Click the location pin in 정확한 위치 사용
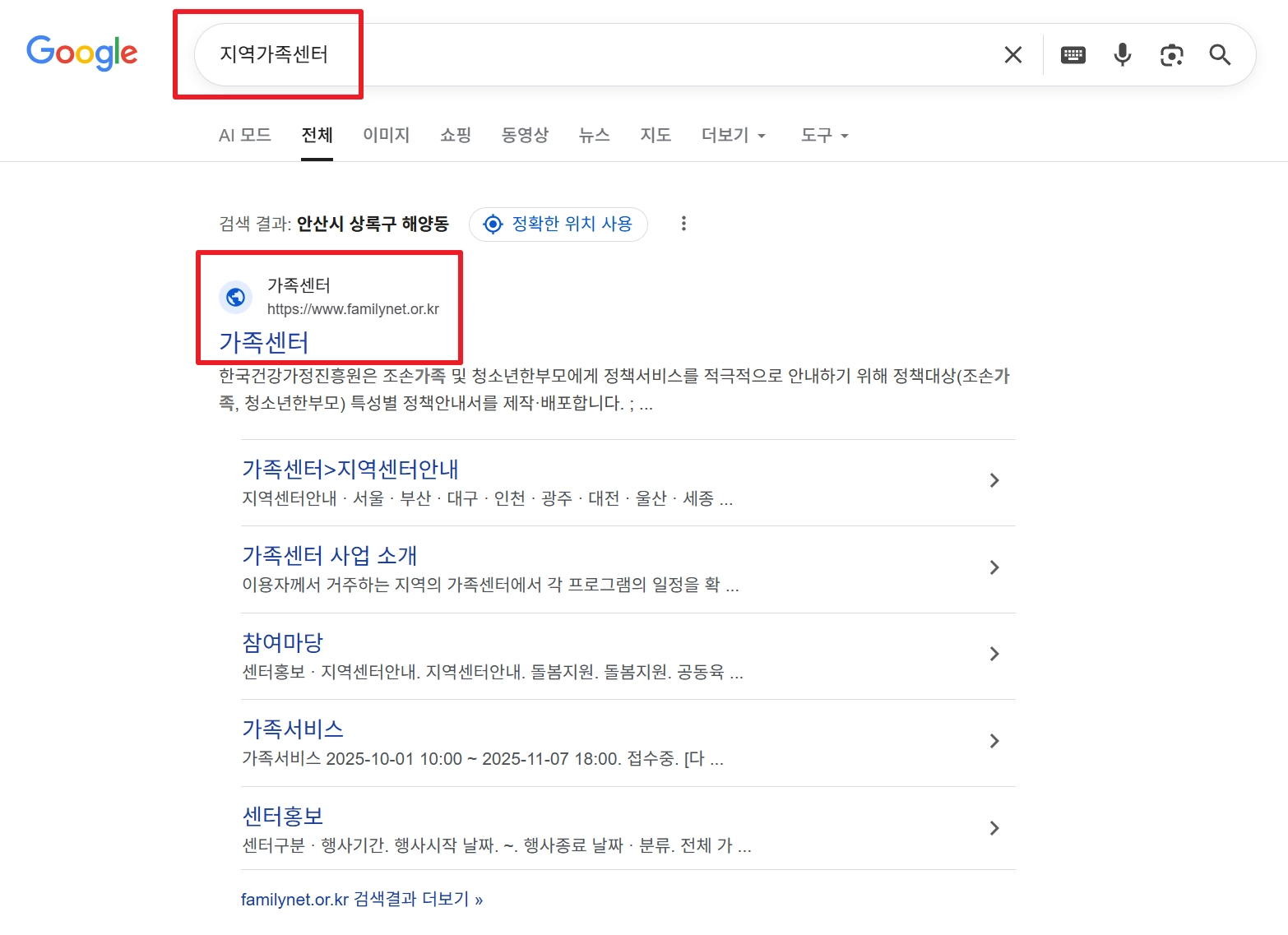The image size is (1288, 935). pos(493,224)
